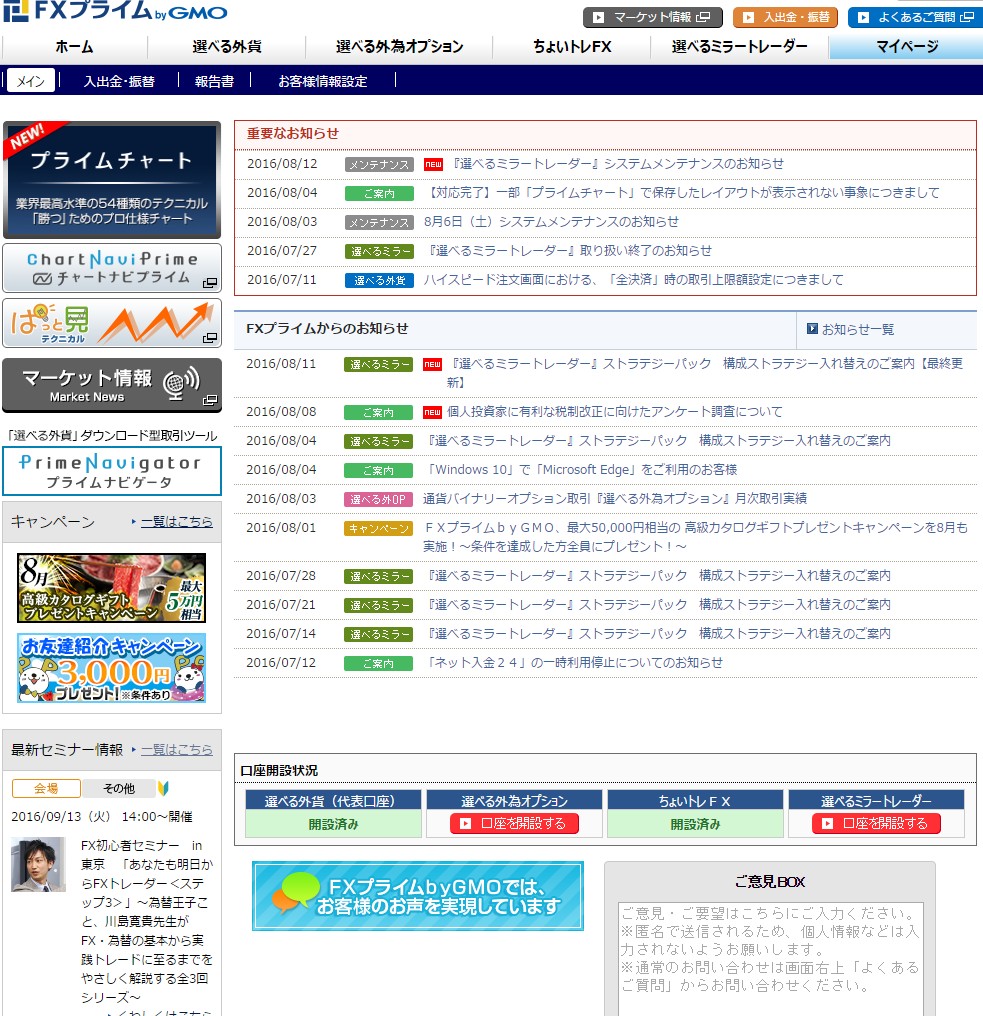The image size is (983, 1016).
Task: Click the globe icon on Market News banner
Action: pos(181,383)
